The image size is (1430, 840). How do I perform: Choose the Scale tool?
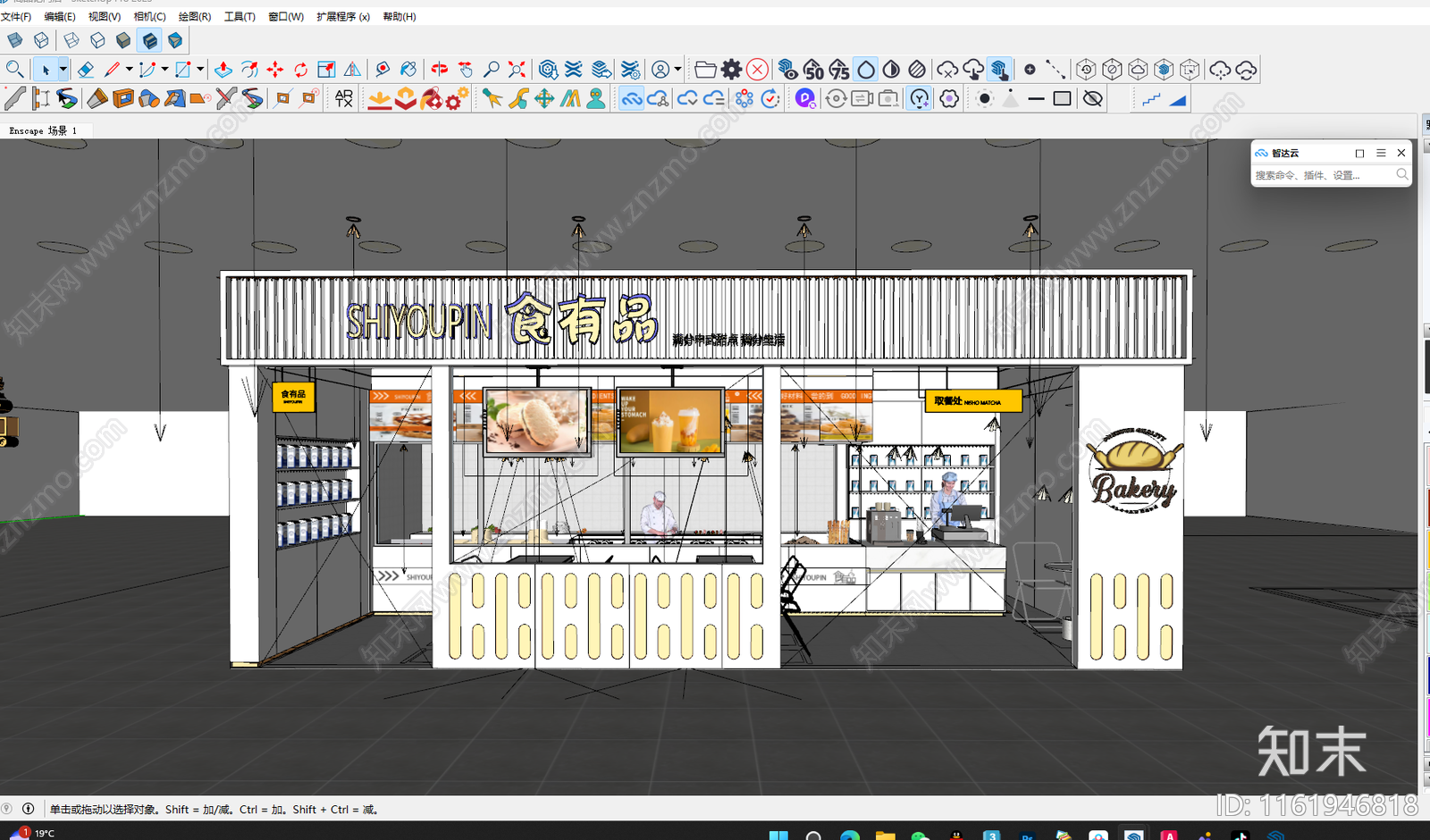pyautogui.click(x=327, y=69)
